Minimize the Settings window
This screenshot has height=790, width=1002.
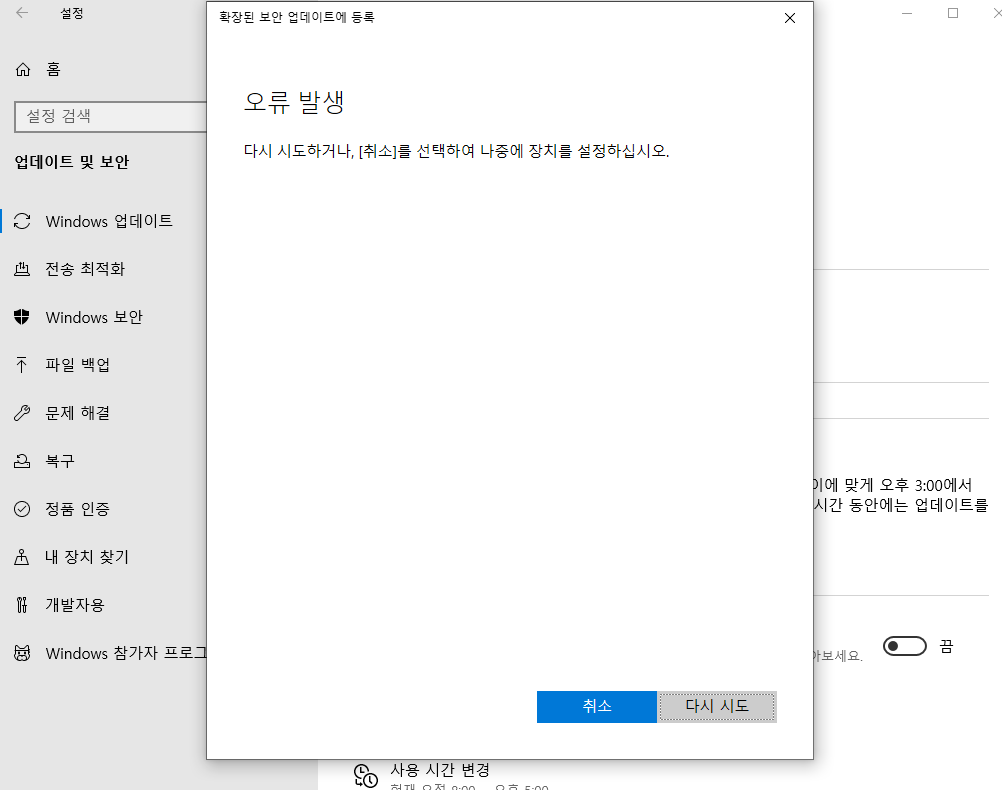click(x=907, y=13)
